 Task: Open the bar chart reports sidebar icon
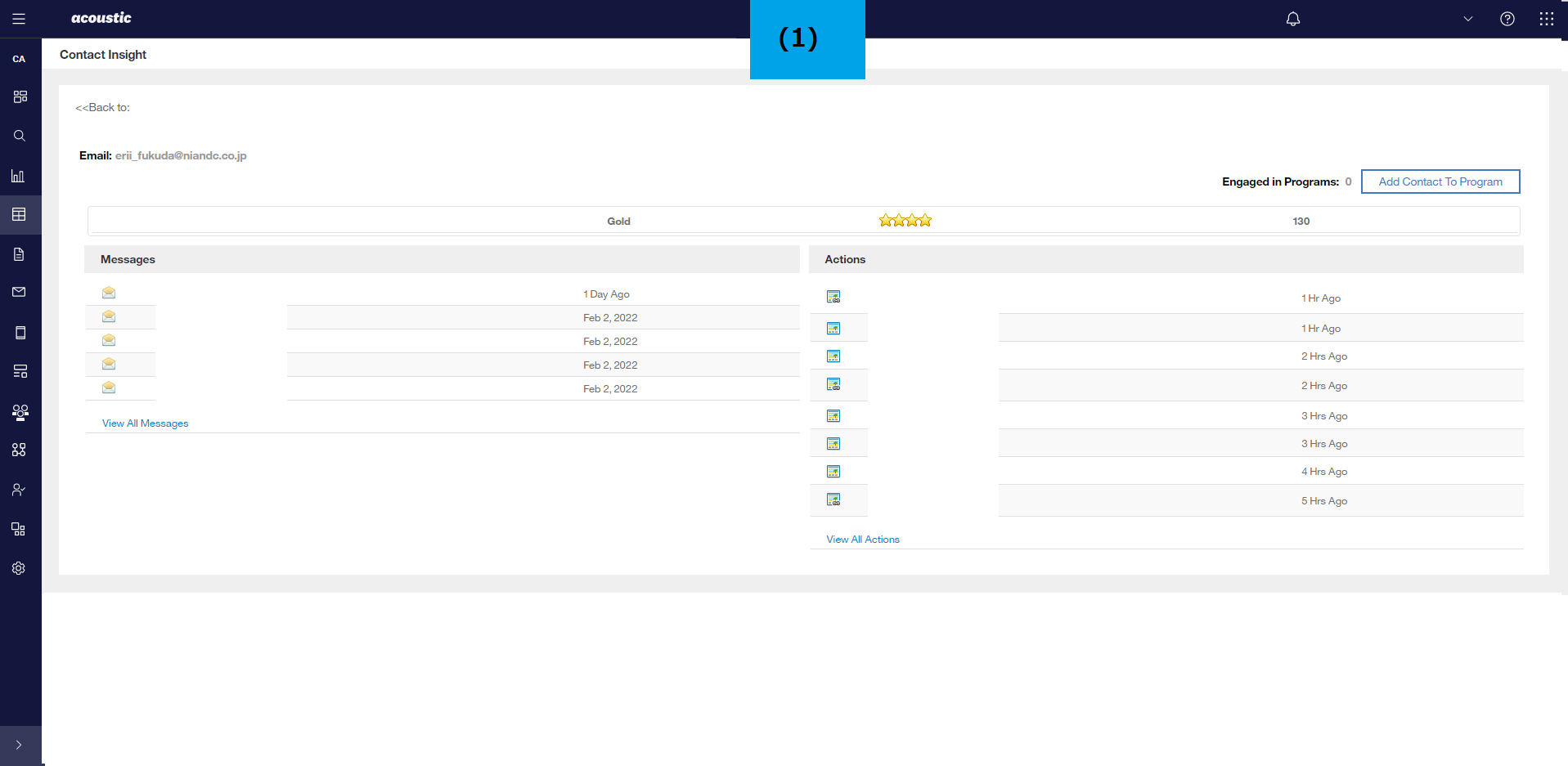click(18, 176)
